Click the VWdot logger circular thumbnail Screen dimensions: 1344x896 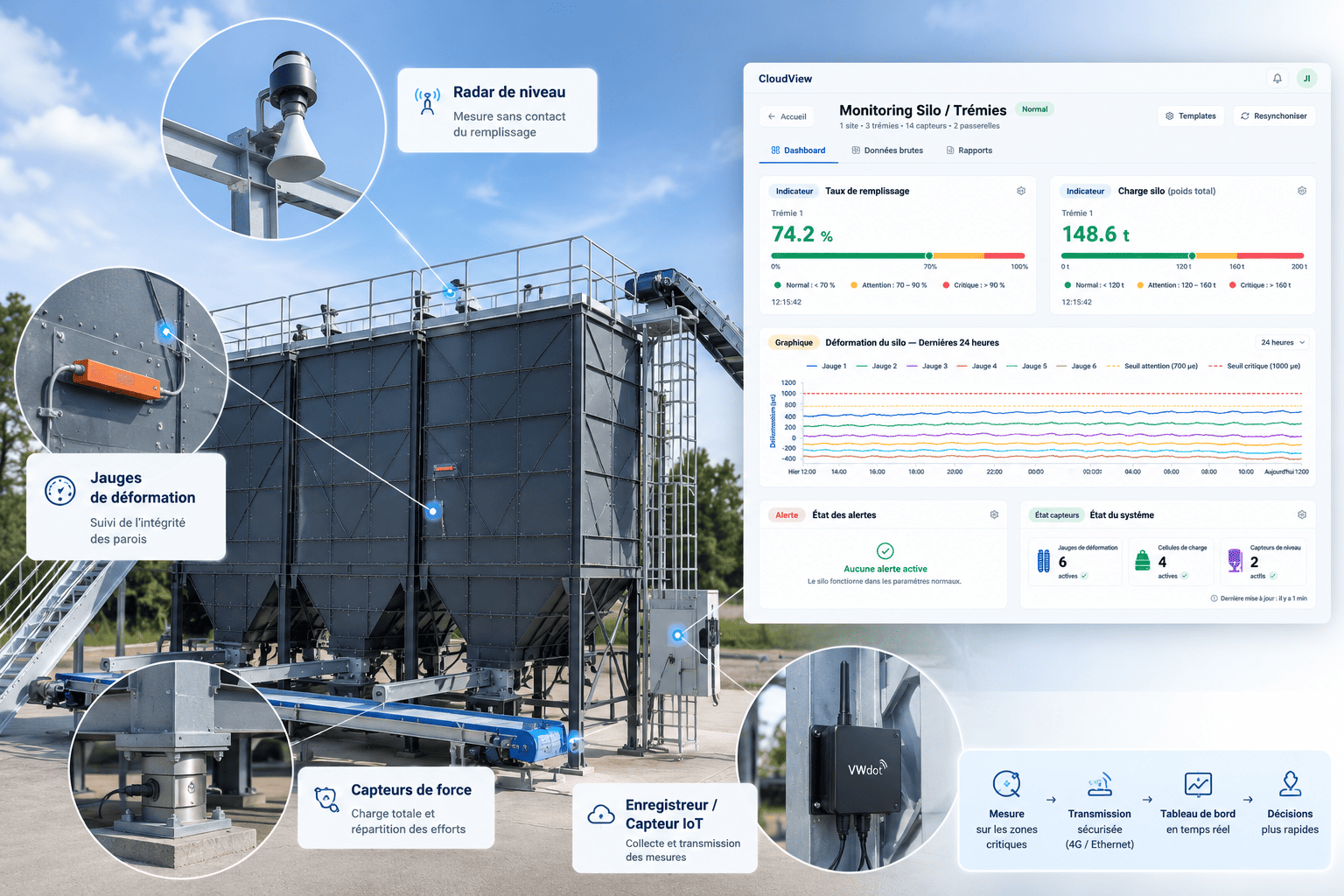point(850,759)
